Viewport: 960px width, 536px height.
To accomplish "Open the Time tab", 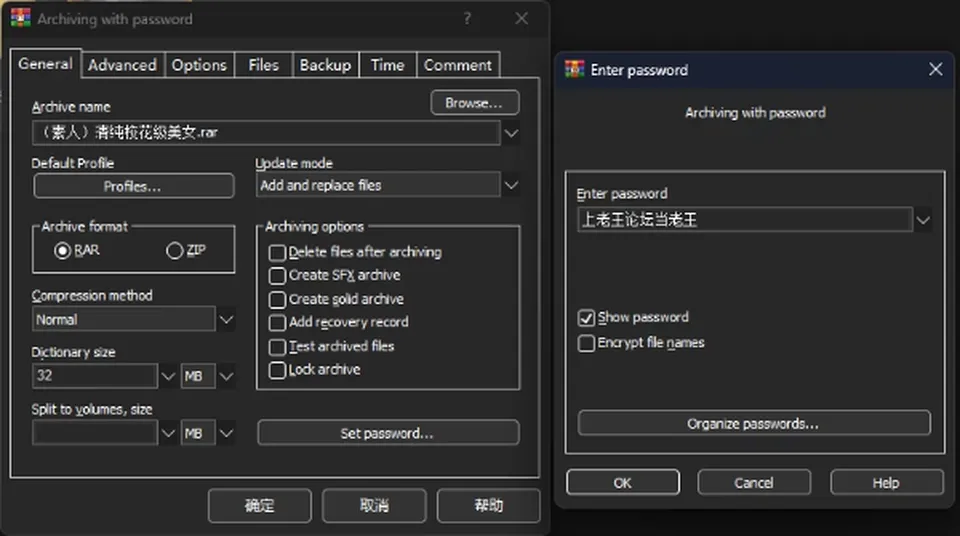I will point(388,65).
